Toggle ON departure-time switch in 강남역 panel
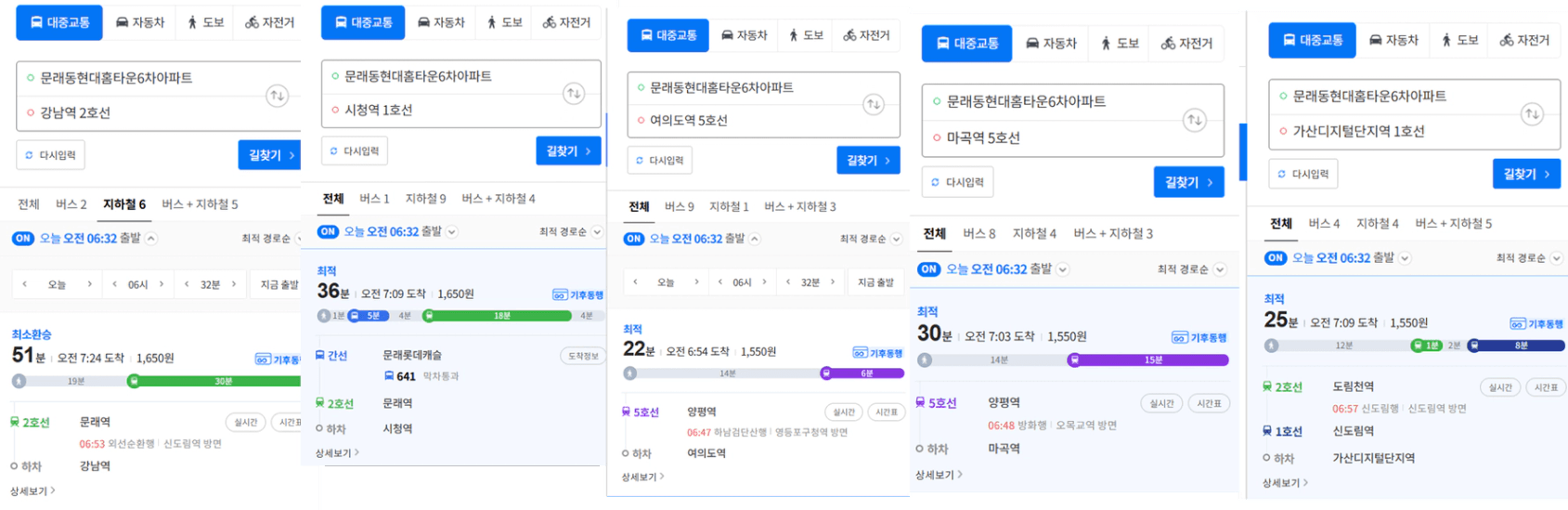 (x=23, y=239)
